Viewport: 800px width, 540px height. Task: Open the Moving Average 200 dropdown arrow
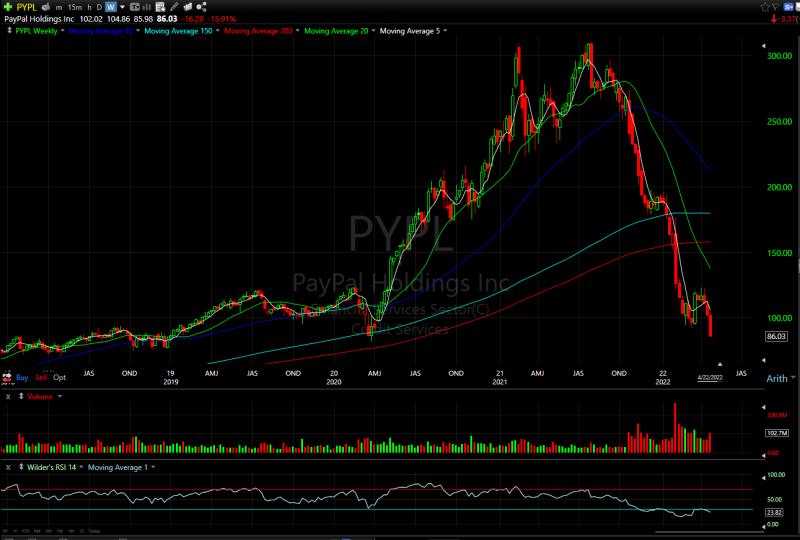(297, 31)
